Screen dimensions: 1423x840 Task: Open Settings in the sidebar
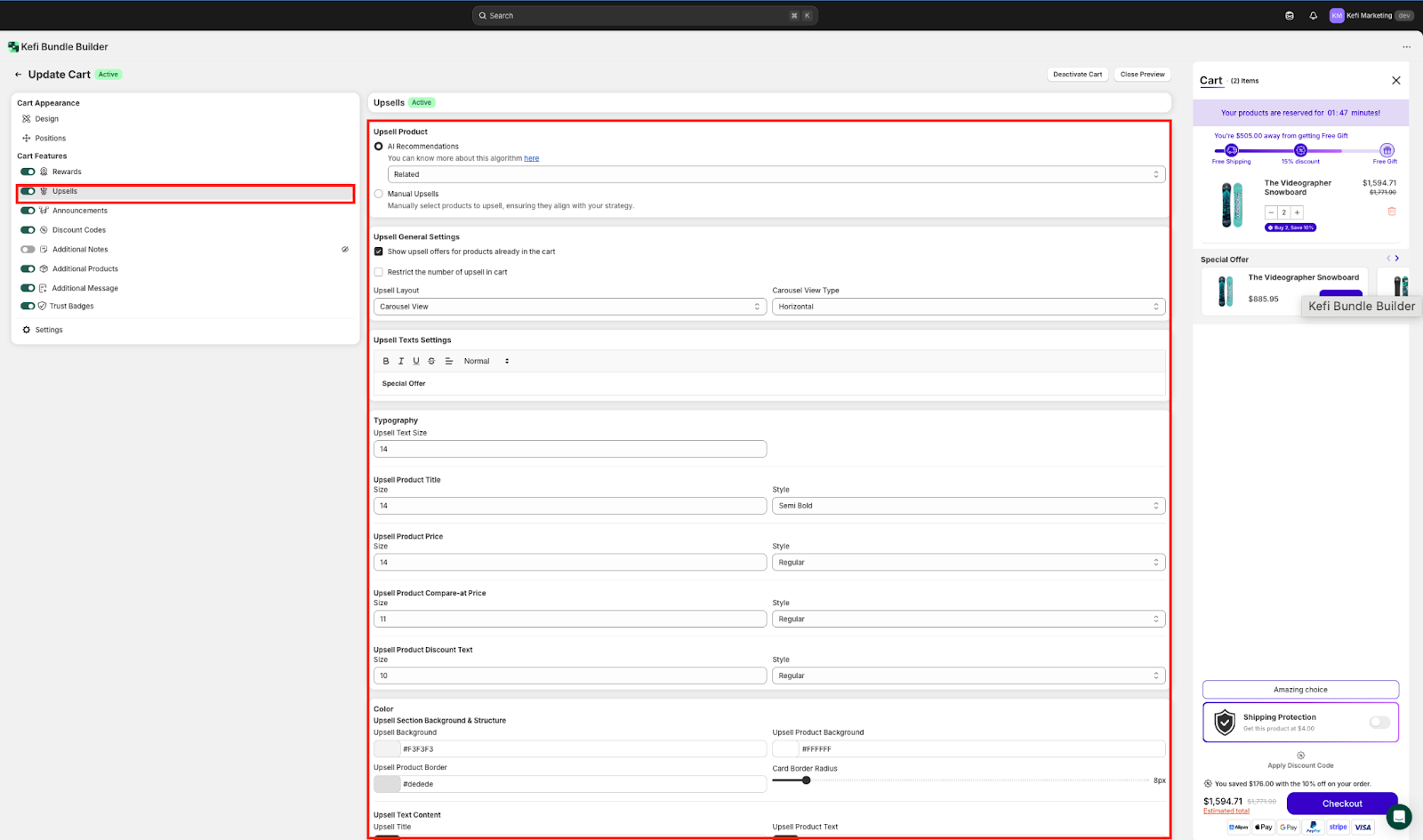pos(48,330)
